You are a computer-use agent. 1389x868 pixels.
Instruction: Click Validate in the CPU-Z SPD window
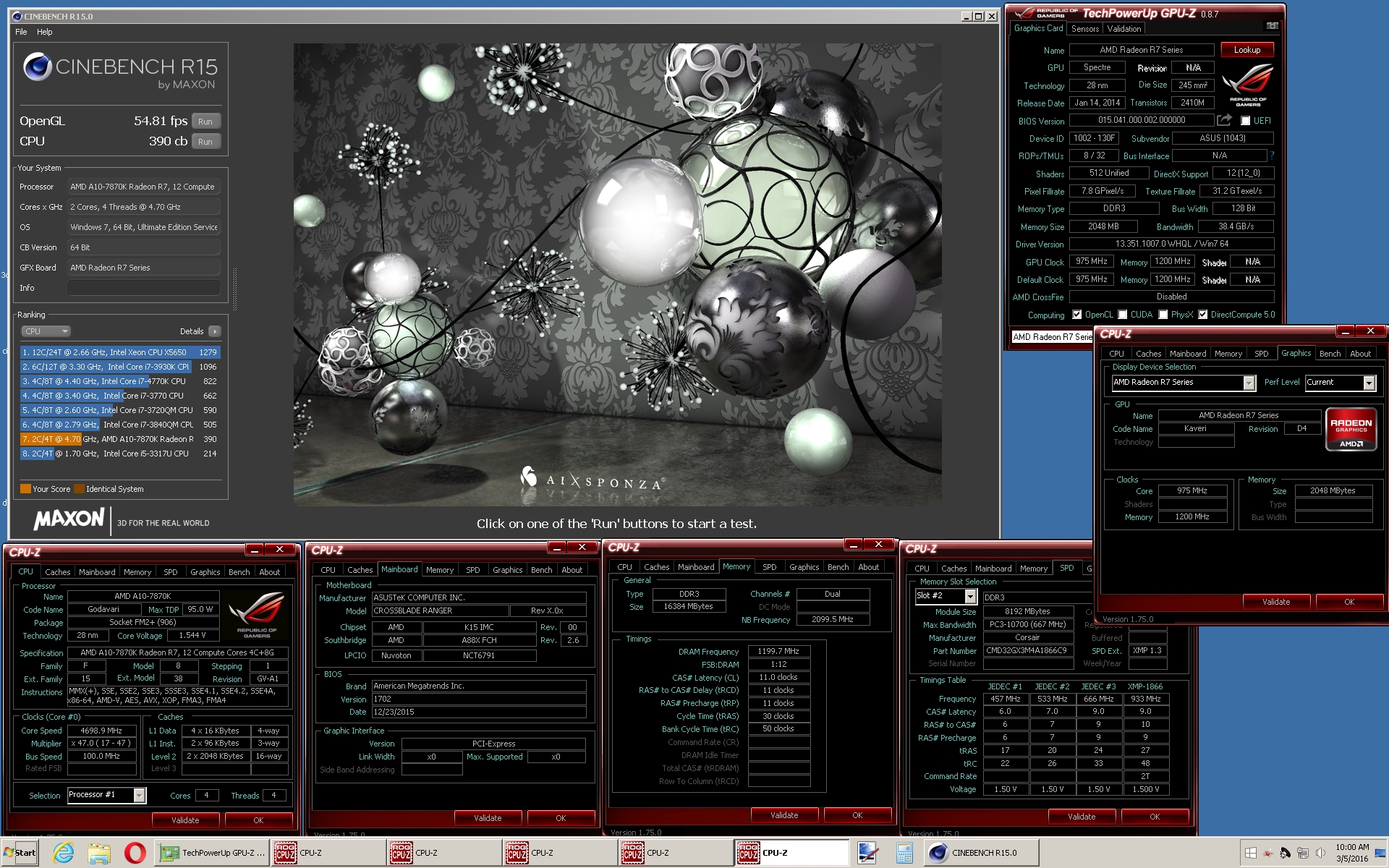pos(1082,817)
